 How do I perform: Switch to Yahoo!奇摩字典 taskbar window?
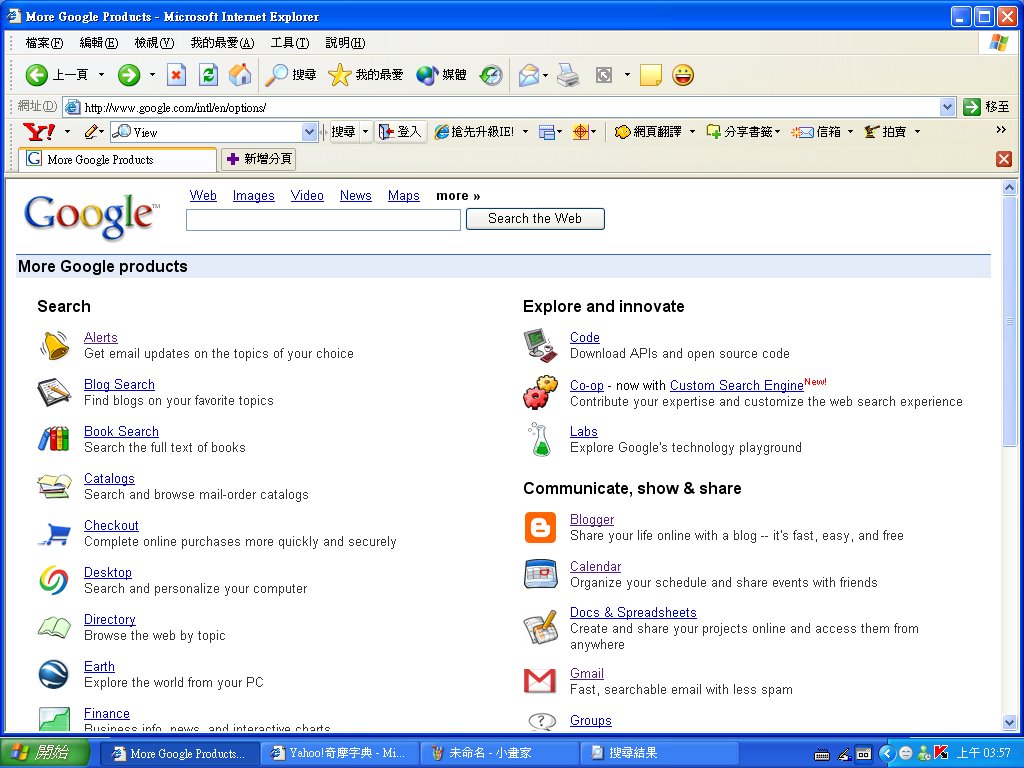339,753
